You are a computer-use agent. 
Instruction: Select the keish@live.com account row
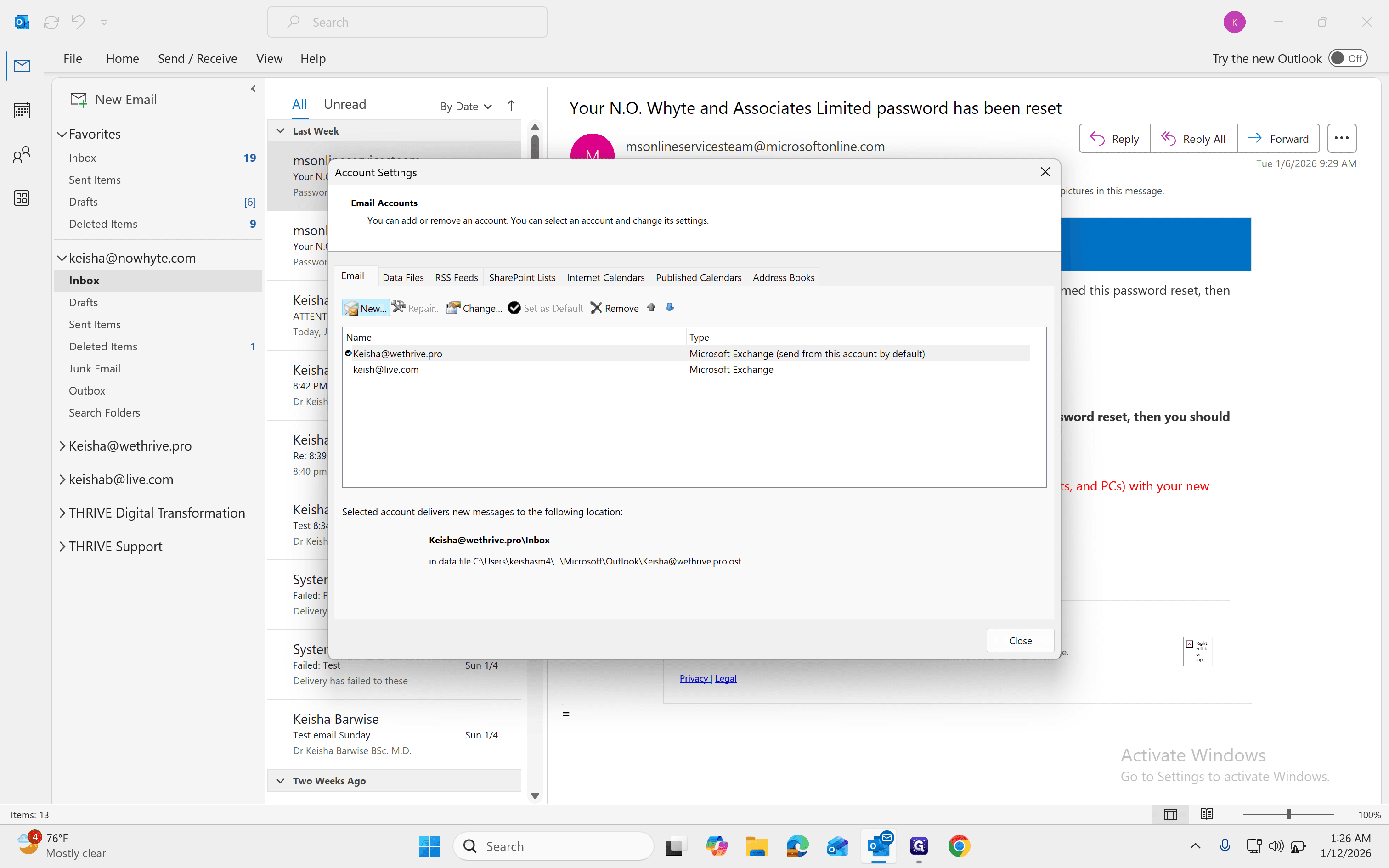[686, 370]
